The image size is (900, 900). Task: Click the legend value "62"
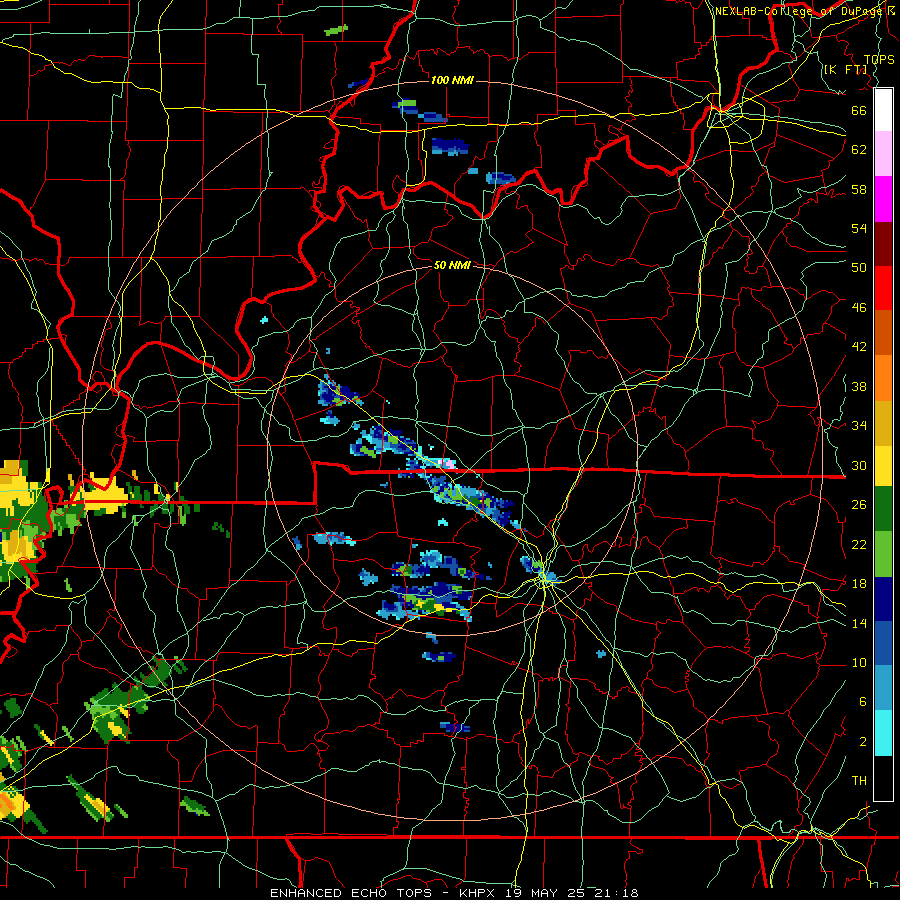pos(859,150)
